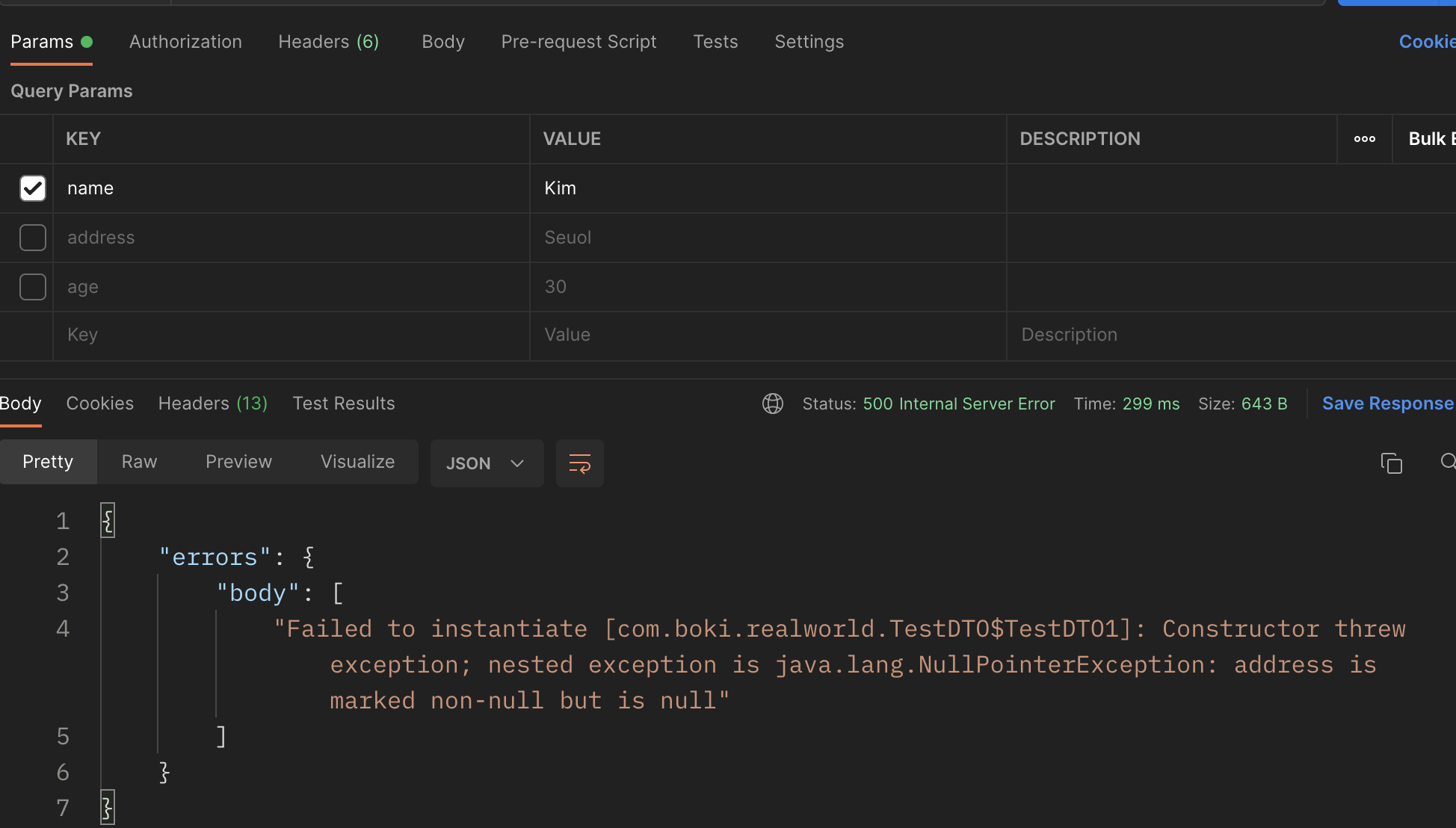Click the Bulk Edit button
Image resolution: width=1456 pixels, height=828 pixels.
click(x=1431, y=139)
